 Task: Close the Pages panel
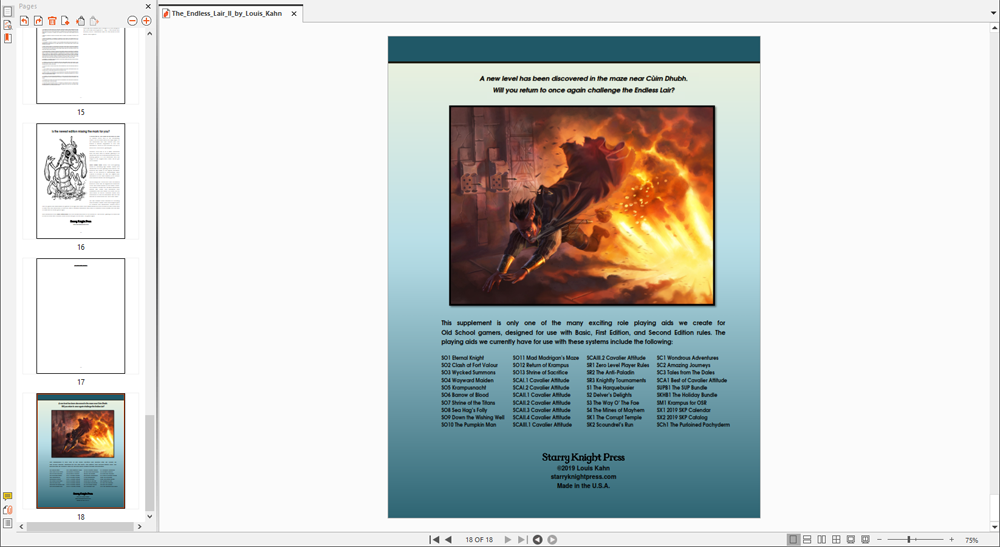click(148, 6)
